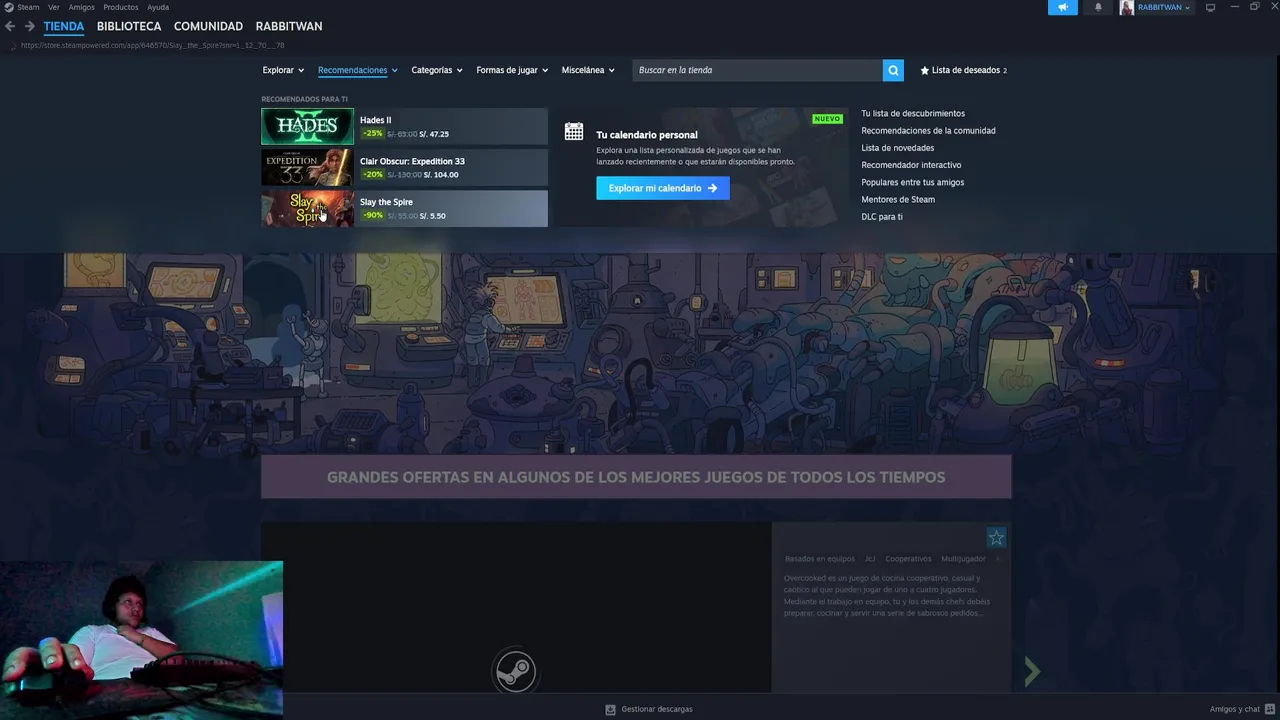Click Tu calendario personal heading

coord(647,135)
